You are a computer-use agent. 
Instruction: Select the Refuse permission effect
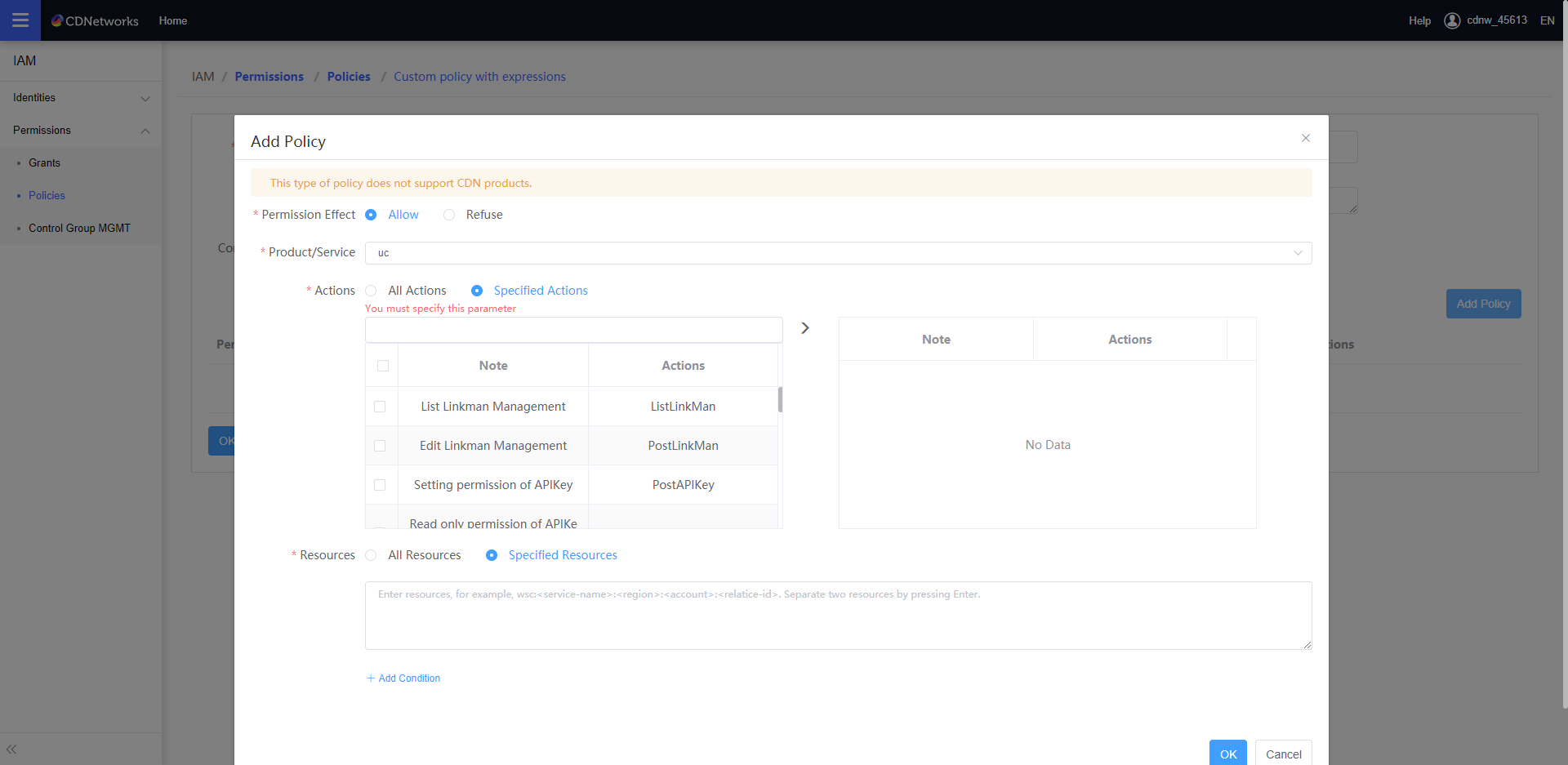pyautogui.click(x=449, y=215)
